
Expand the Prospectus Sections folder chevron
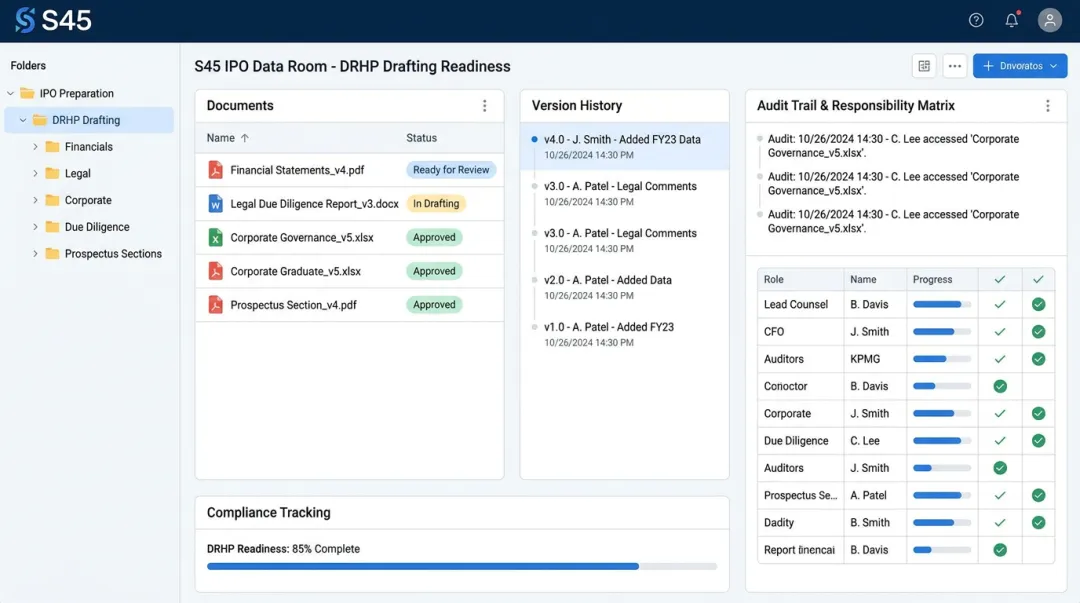35,254
